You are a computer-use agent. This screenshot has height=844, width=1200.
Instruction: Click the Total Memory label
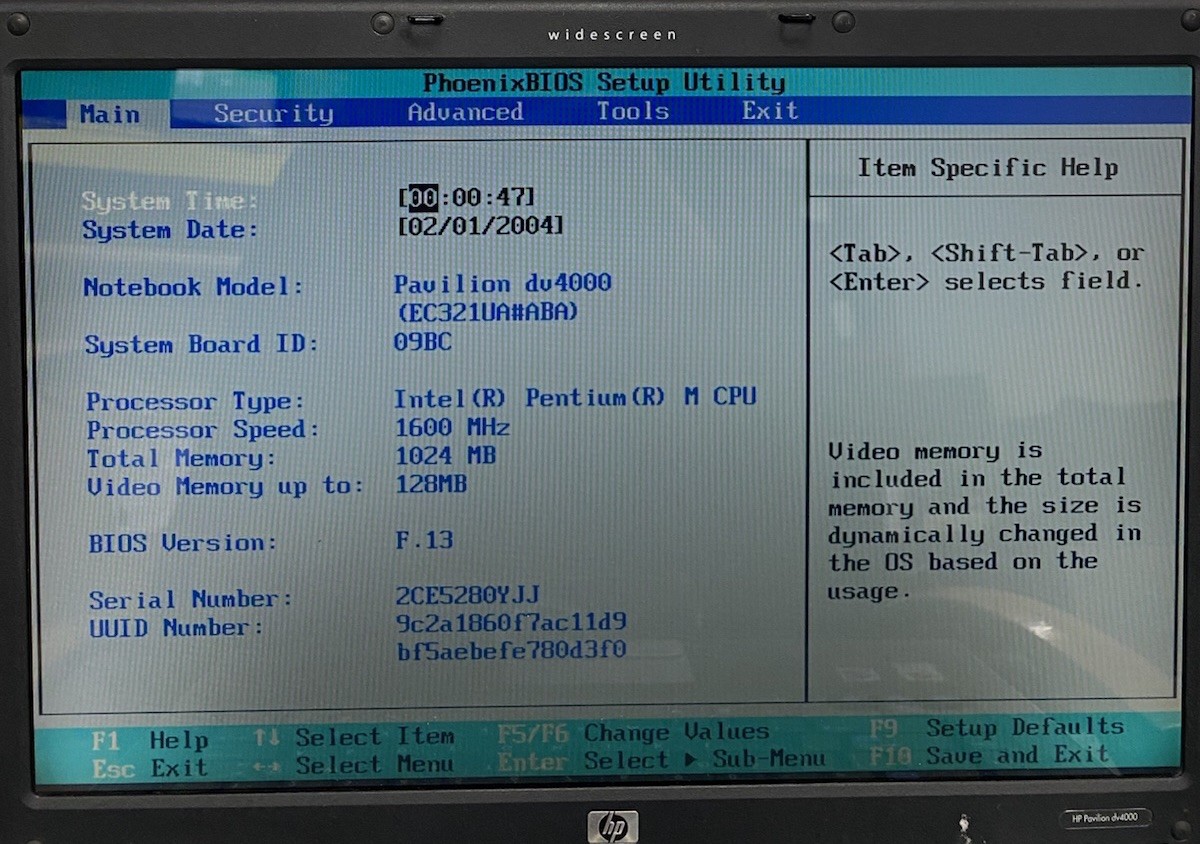(x=181, y=458)
